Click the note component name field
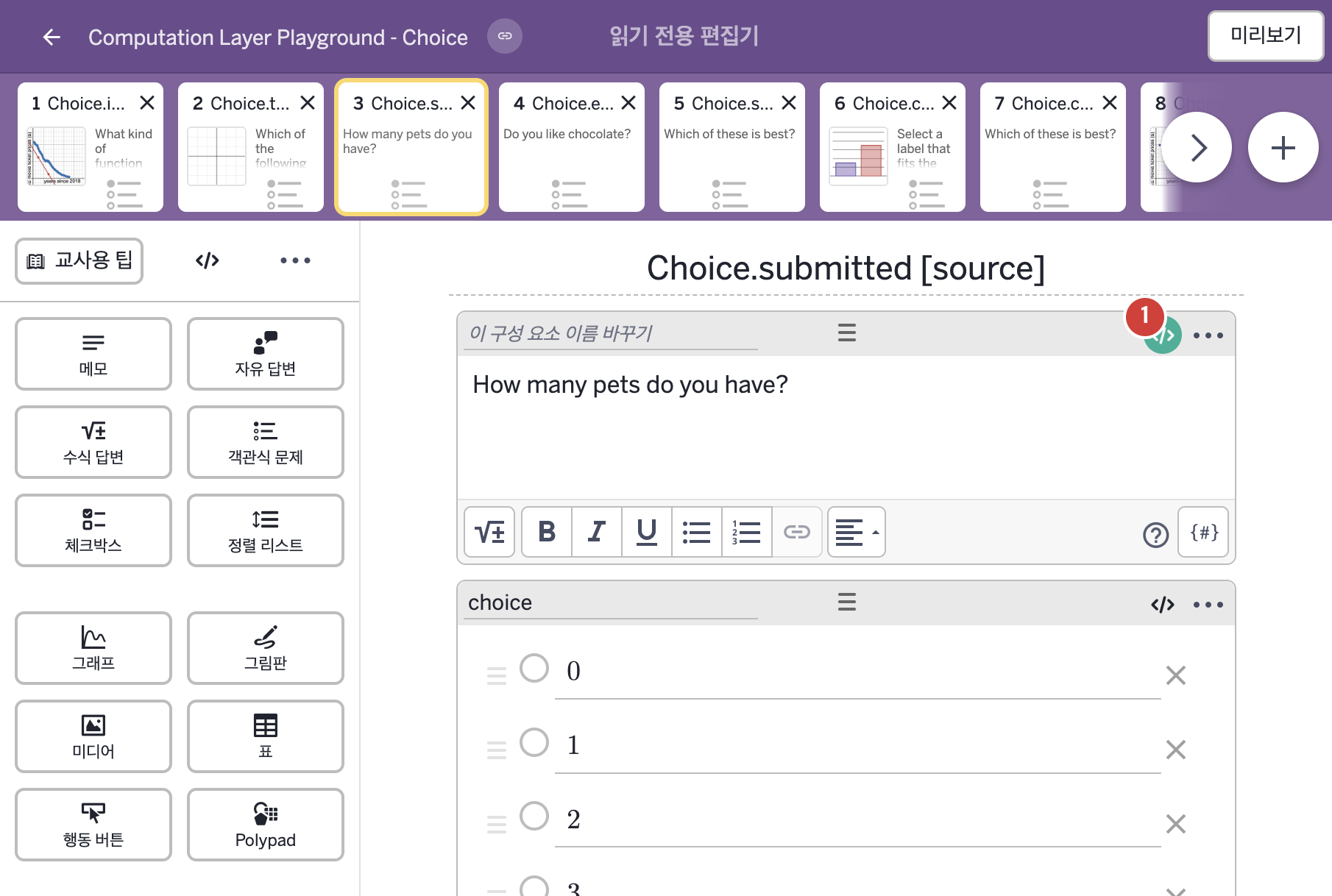This screenshot has width=1332, height=896. click(611, 333)
